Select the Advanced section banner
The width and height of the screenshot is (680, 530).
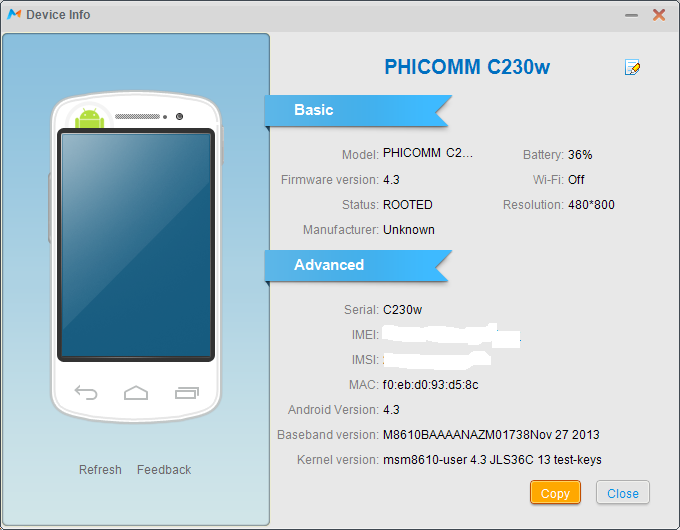click(x=358, y=265)
